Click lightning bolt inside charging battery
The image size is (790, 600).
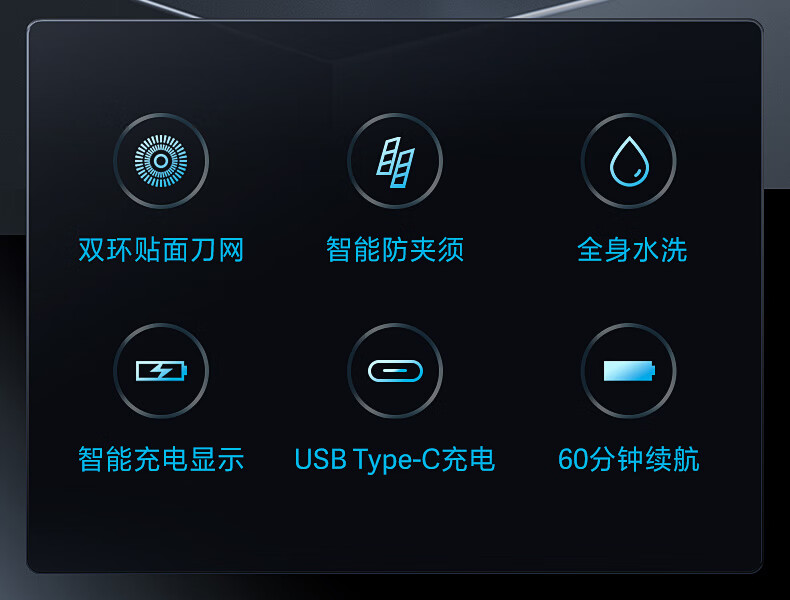[x=159, y=371]
